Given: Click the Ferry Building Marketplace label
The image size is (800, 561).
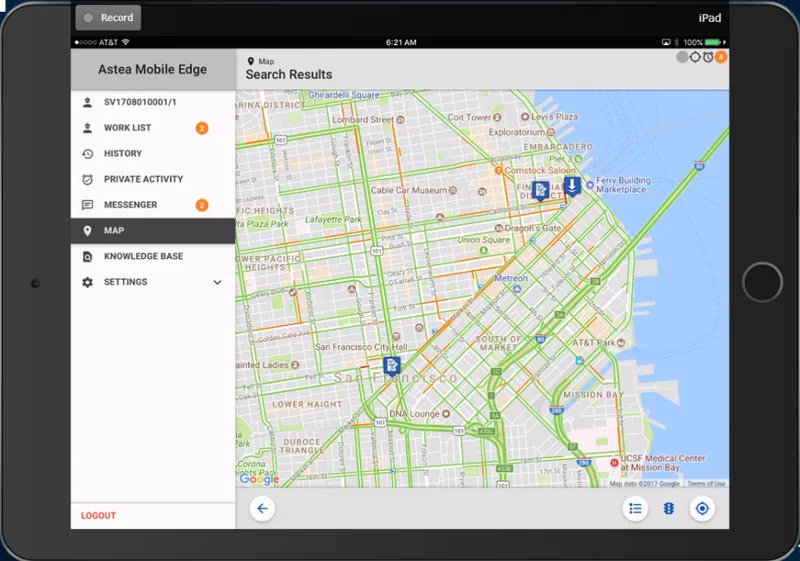Looking at the screenshot, I should pos(623,185).
